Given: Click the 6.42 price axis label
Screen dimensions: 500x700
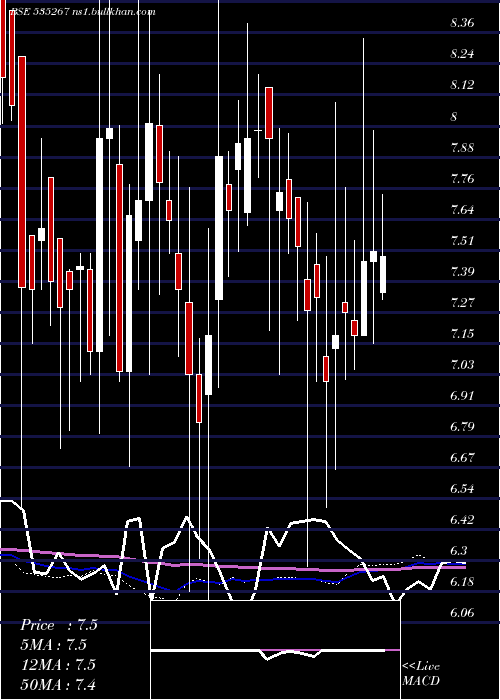Looking at the screenshot, I should 462,520.
